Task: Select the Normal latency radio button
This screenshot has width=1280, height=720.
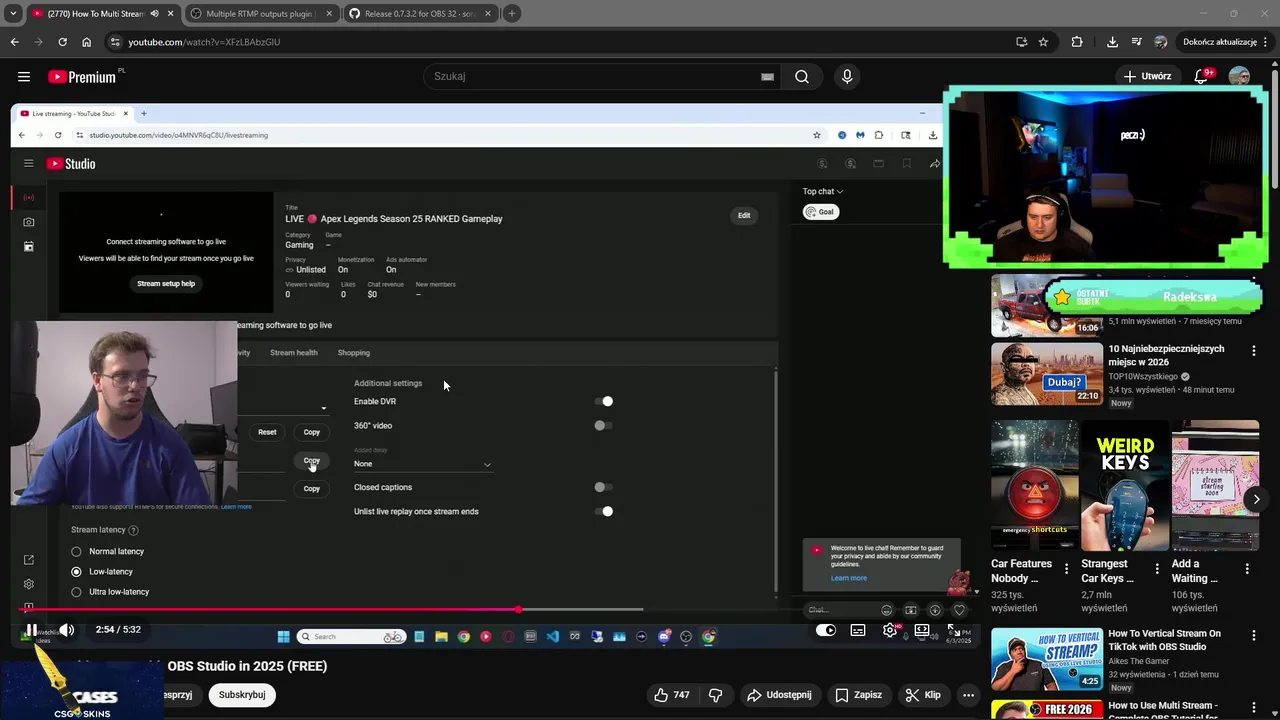Action: point(76,551)
